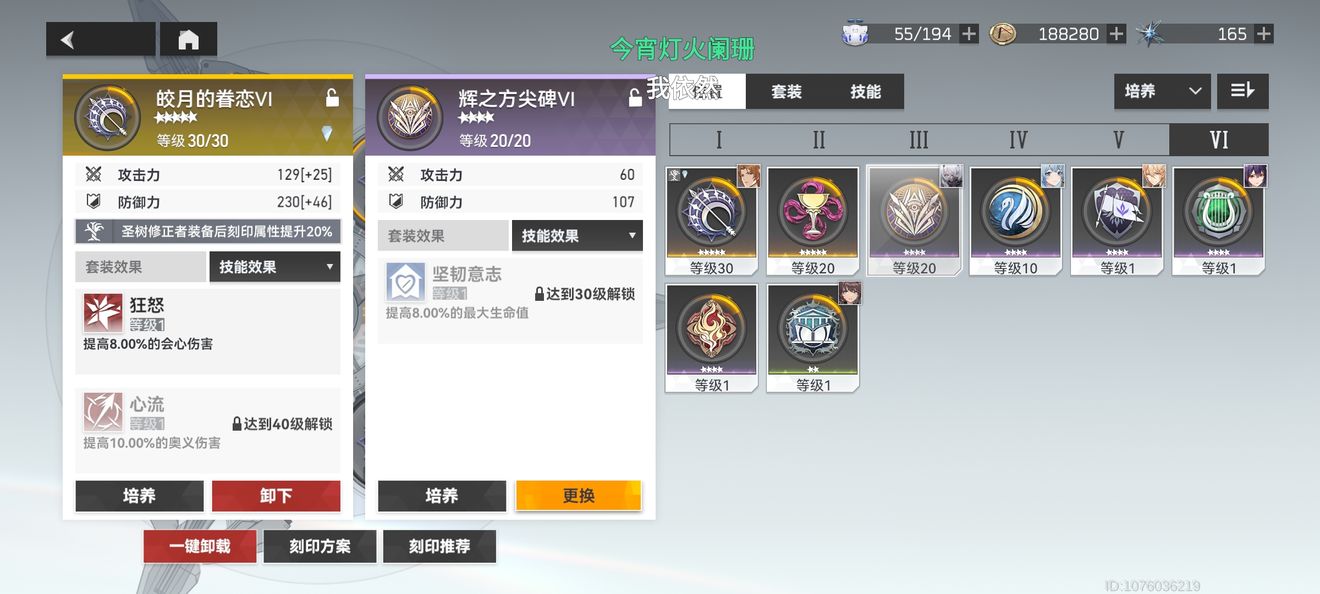This screenshot has height=594, width=1320.
Task: Click the 一键卸载 button
Action: pos(200,547)
